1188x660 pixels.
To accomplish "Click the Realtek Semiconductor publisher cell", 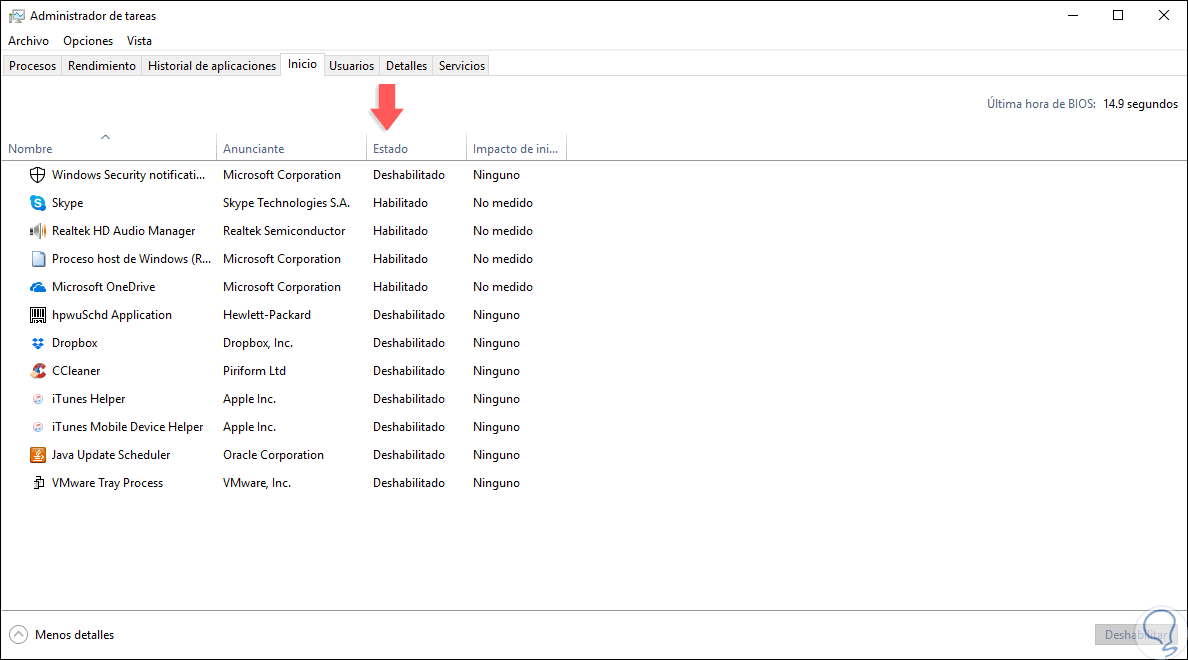I will tap(284, 231).
